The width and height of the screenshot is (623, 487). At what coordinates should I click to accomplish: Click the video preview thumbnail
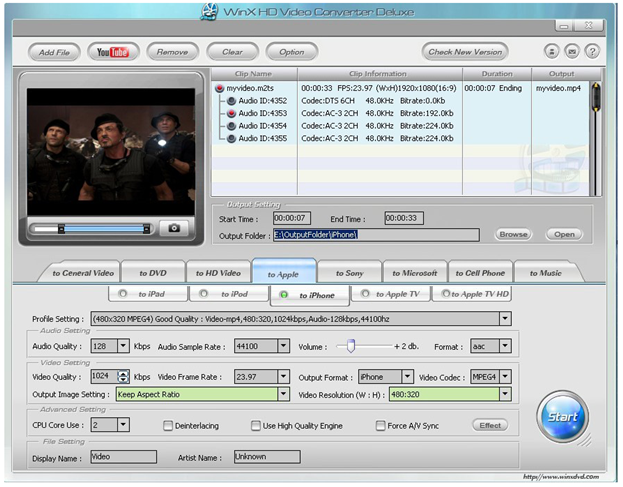111,152
